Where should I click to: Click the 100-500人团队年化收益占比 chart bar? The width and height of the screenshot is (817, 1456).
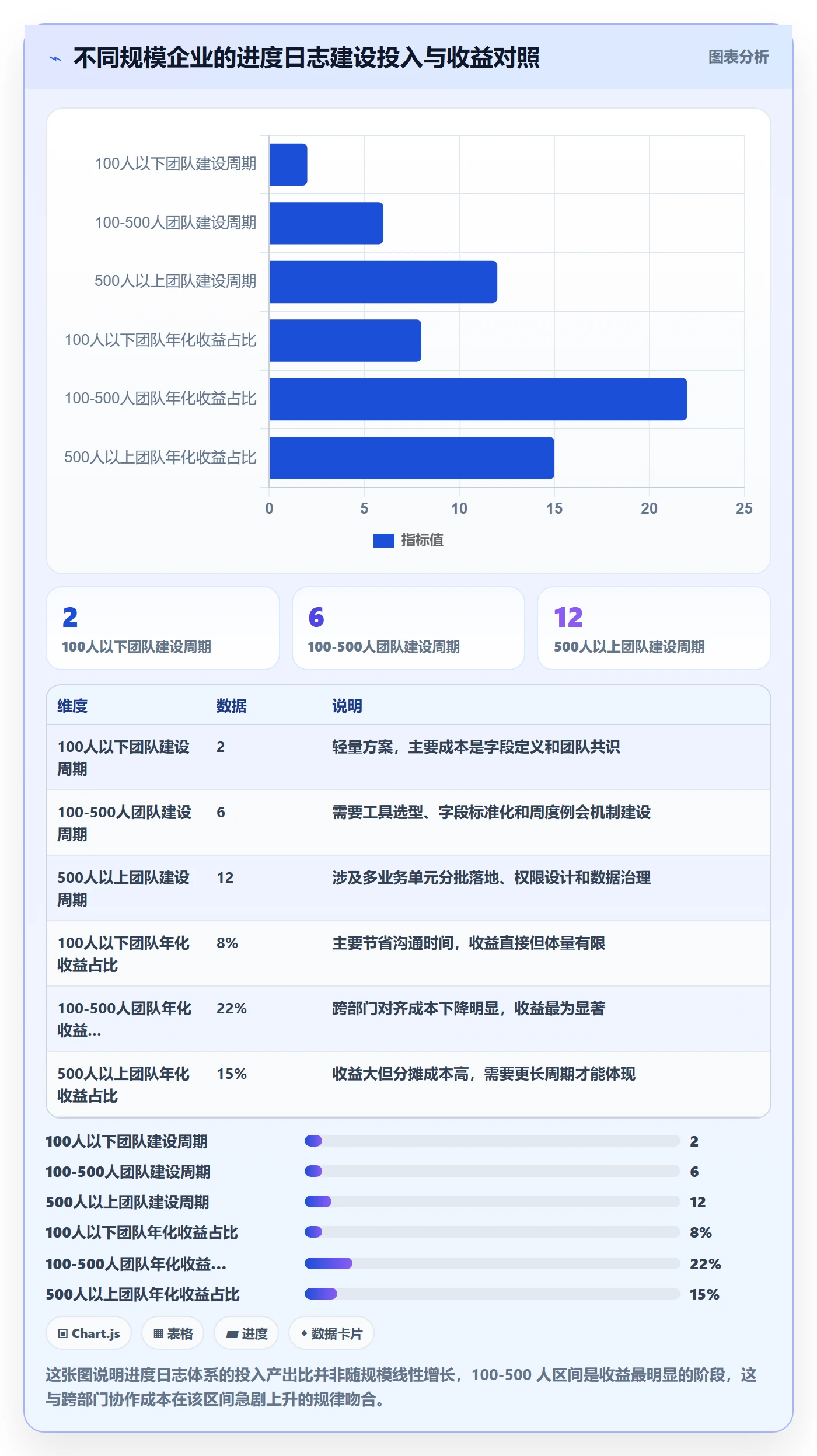[x=479, y=399]
